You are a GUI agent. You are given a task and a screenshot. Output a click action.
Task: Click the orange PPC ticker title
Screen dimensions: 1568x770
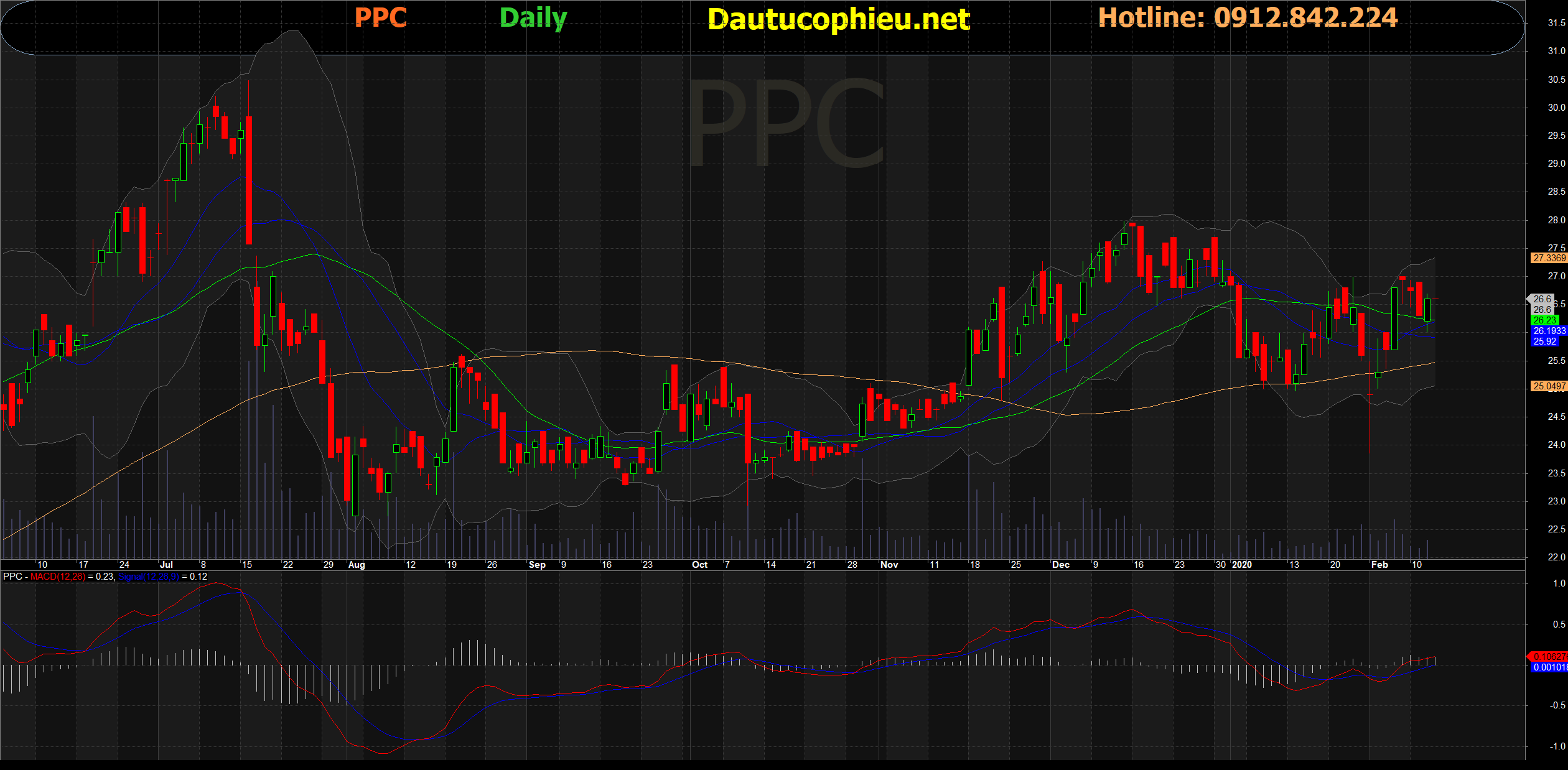(380, 17)
